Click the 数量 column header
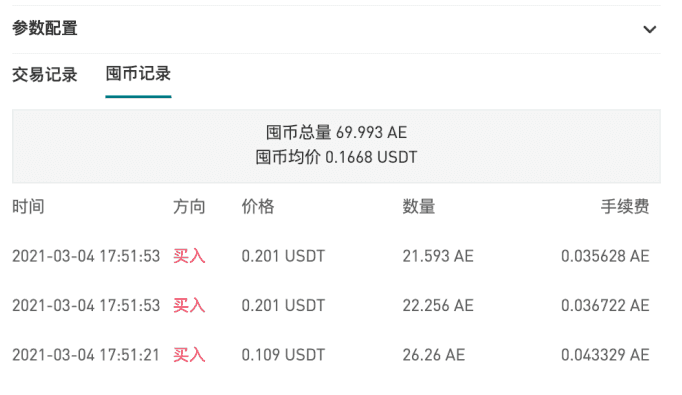The image size is (682, 395). (419, 207)
